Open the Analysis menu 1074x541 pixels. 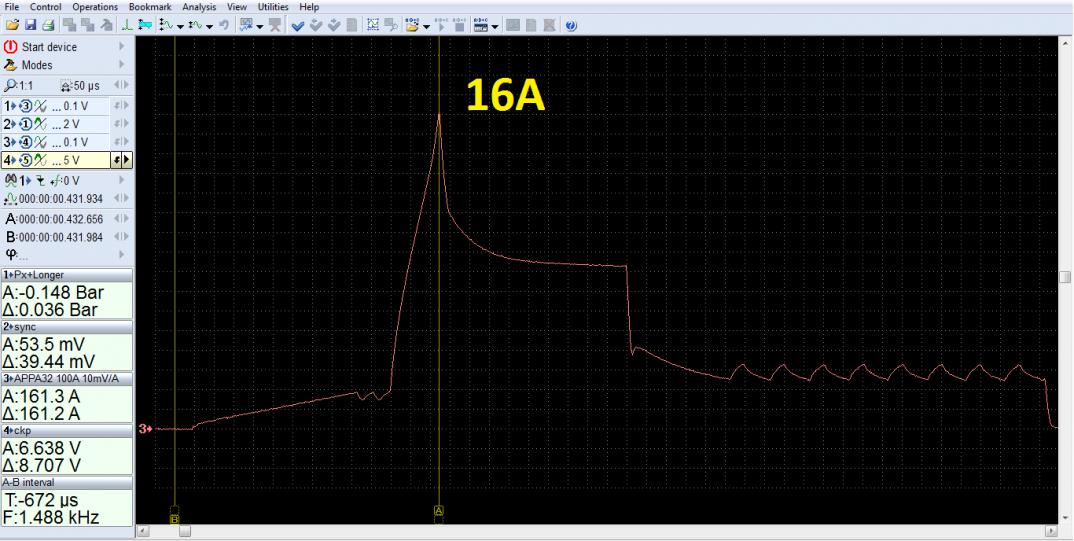(x=199, y=7)
